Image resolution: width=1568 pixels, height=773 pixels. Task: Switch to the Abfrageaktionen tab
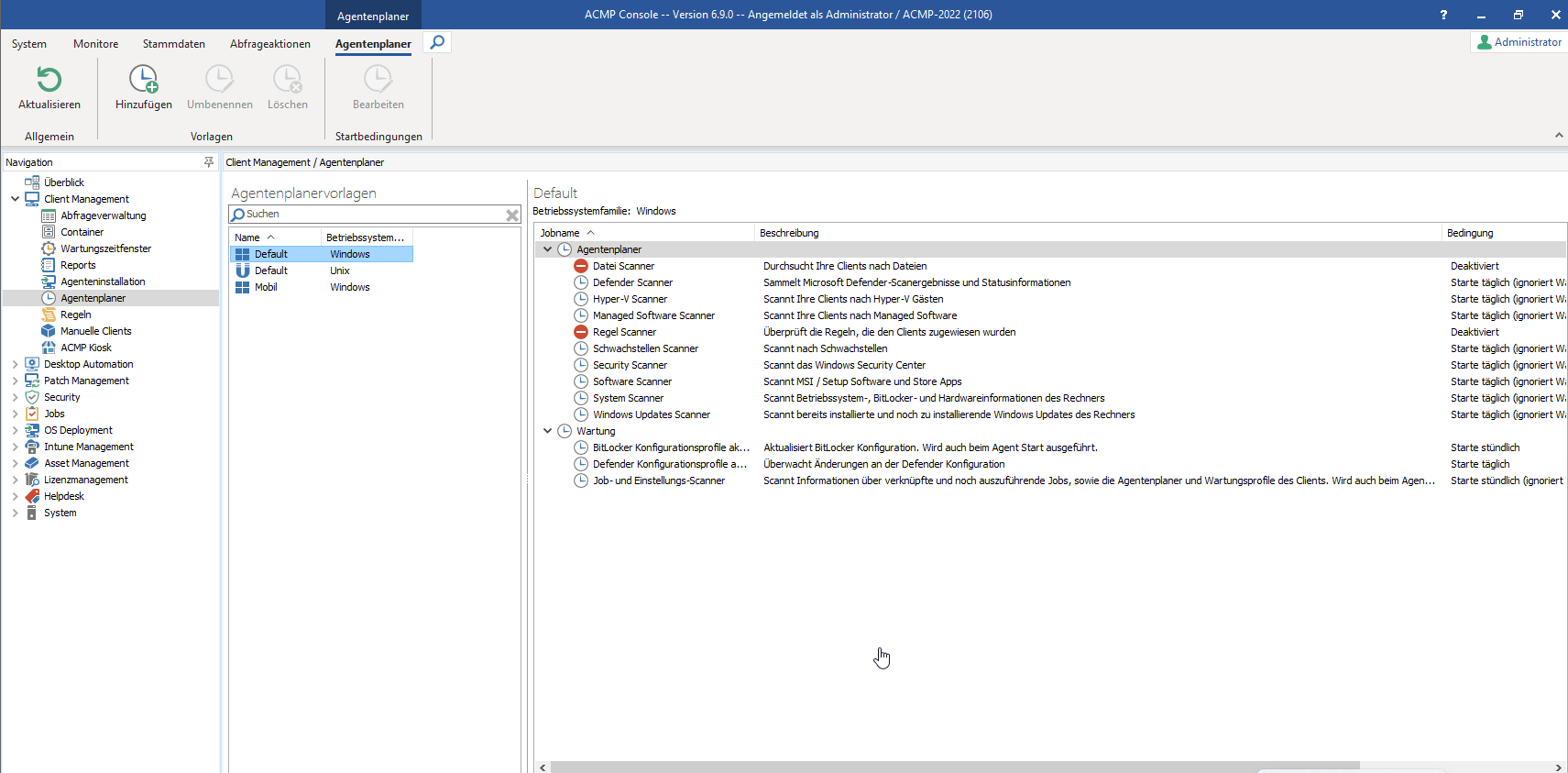click(x=269, y=44)
